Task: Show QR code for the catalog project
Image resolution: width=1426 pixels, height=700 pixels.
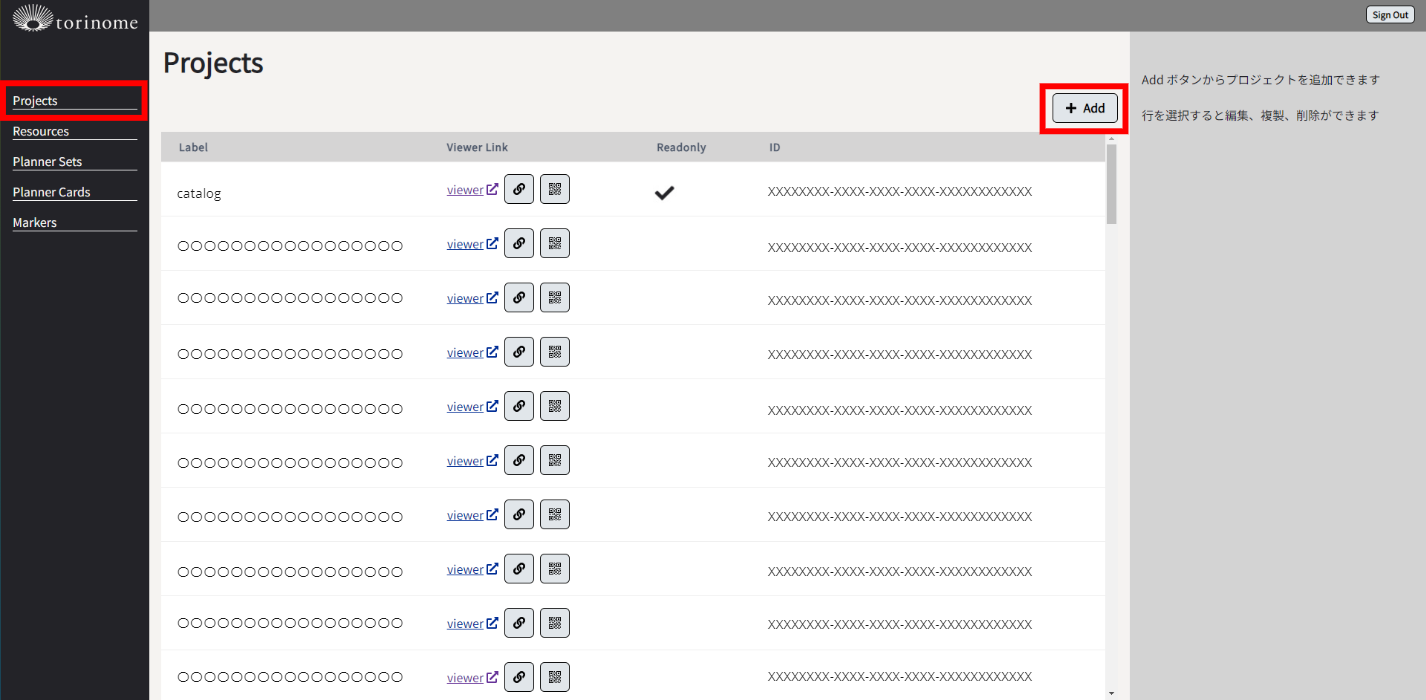Action: click(x=555, y=189)
